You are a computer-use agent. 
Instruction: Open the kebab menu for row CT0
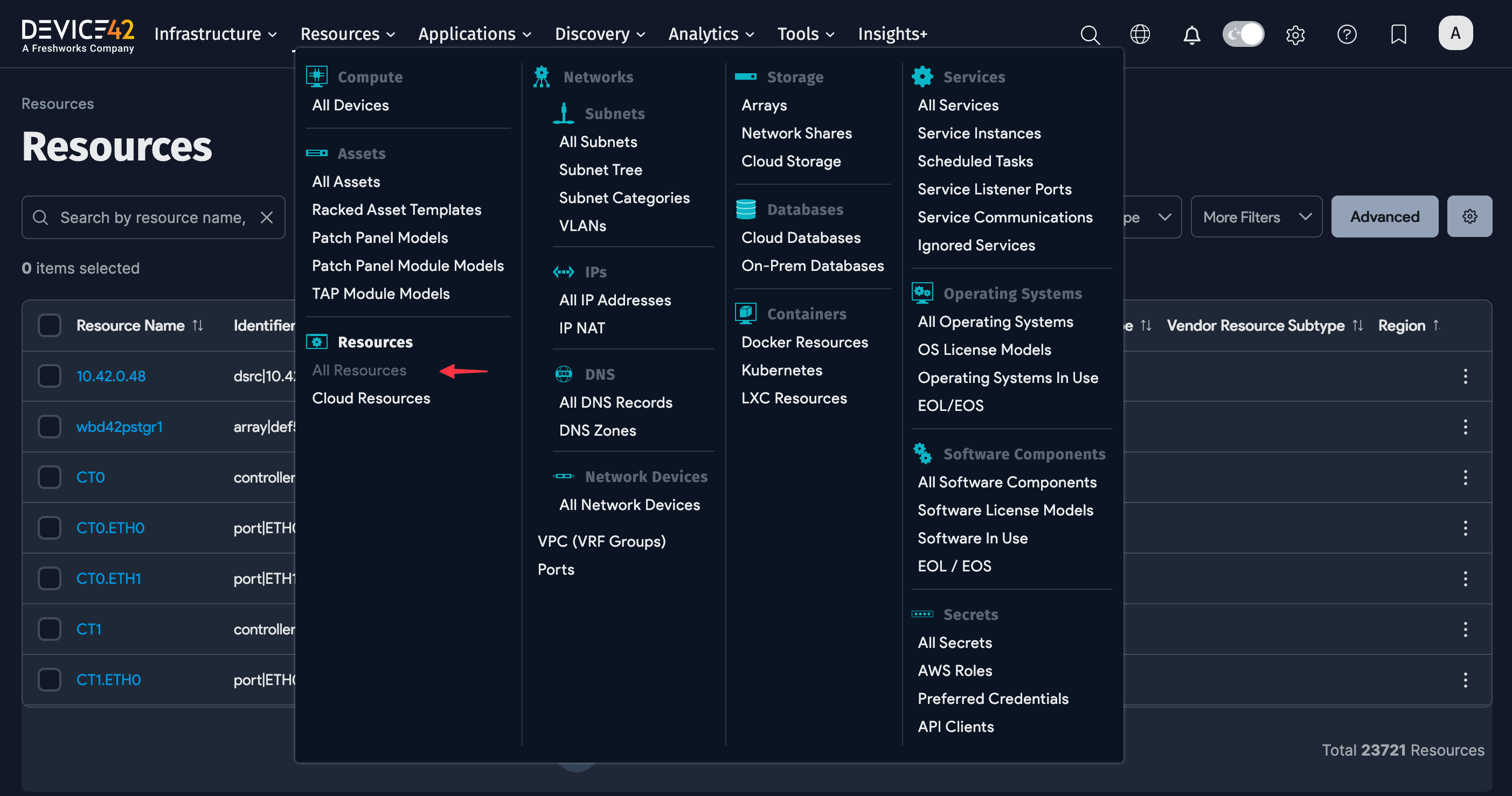1466,477
